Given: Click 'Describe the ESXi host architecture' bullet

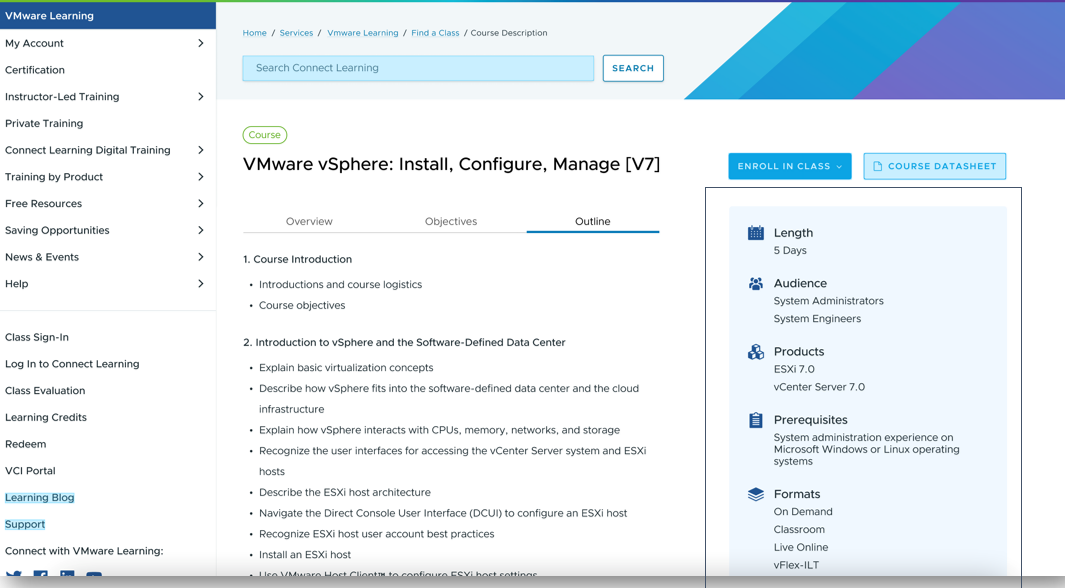Looking at the screenshot, I should 345,492.
